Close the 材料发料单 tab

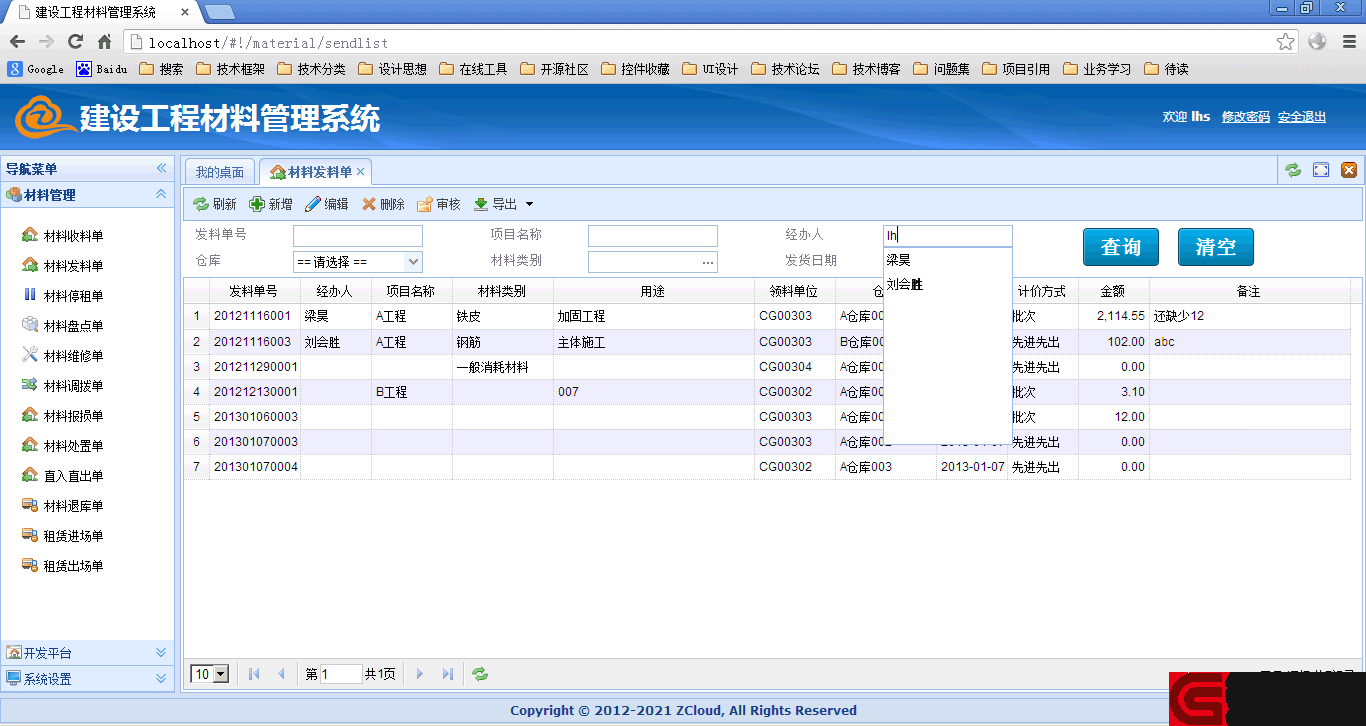pyautogui.click(x=361, y=172)
